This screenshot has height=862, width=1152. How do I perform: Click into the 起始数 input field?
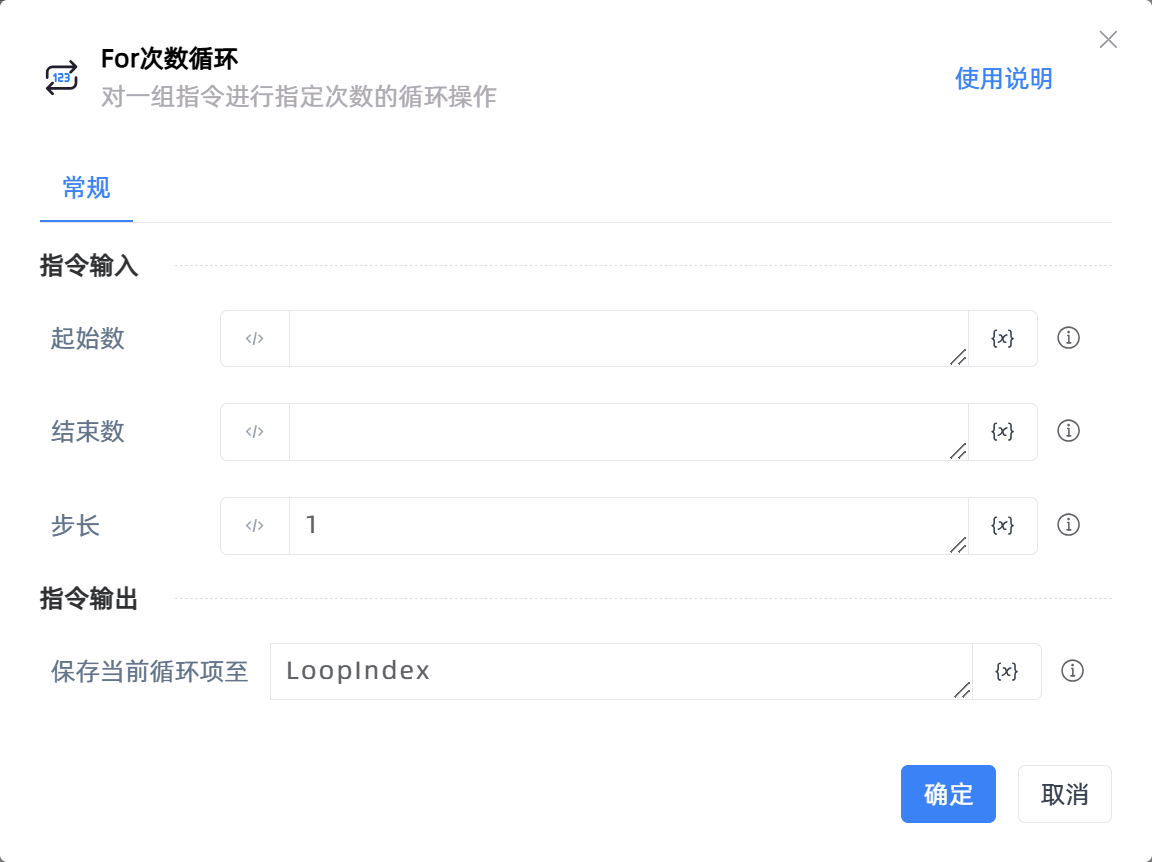click(x=620, y=338)
